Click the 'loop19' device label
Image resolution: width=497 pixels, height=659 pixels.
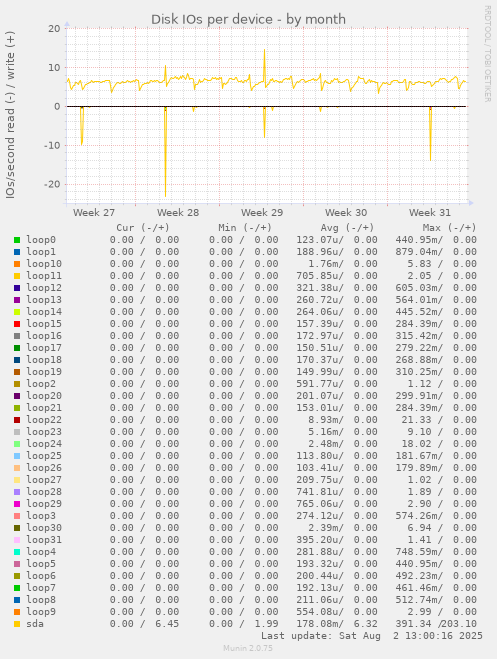pos(44,372)
